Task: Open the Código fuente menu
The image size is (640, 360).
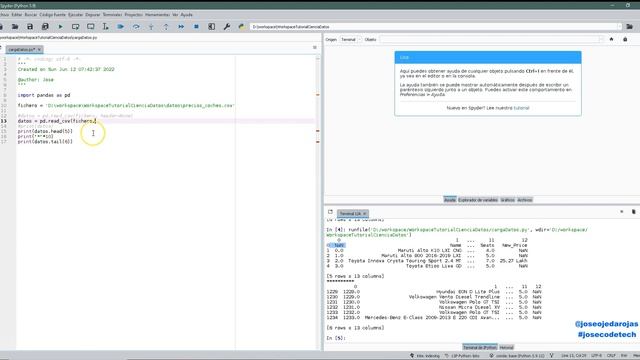Action: [x=52, y=15]
